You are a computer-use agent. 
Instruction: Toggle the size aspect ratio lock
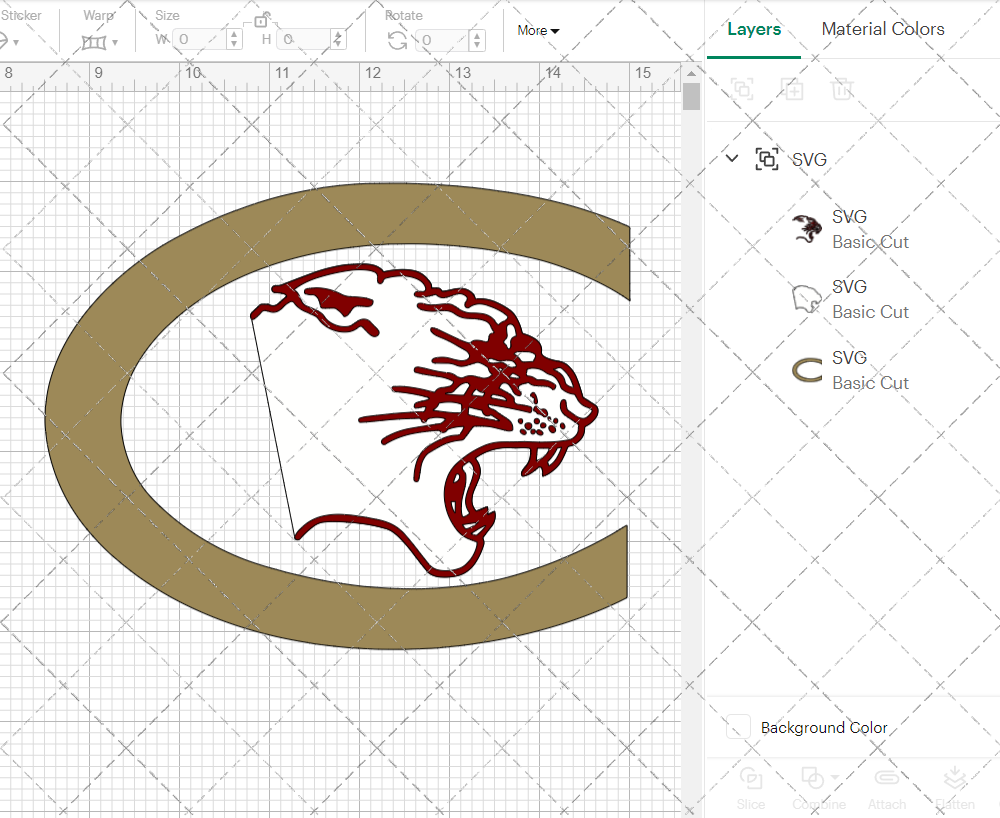tap(261, 20)
